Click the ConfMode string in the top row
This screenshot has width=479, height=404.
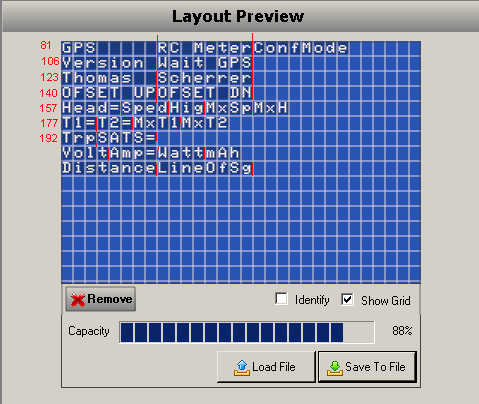(301, 48)
